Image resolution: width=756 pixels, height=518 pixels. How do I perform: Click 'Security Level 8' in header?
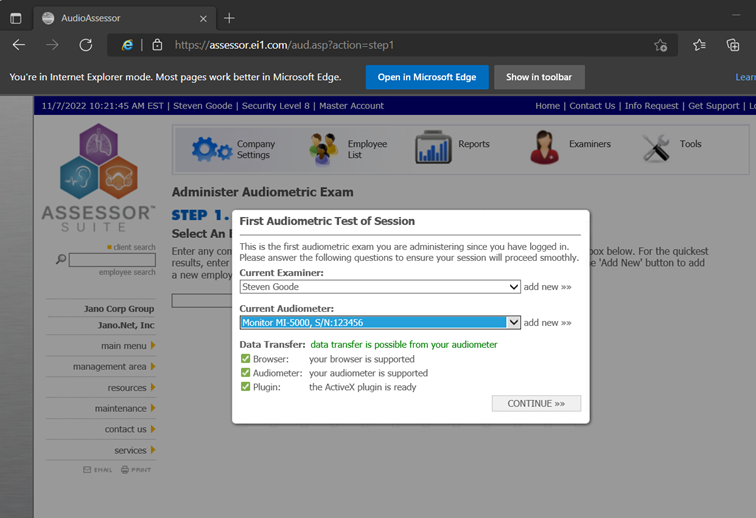275,106
